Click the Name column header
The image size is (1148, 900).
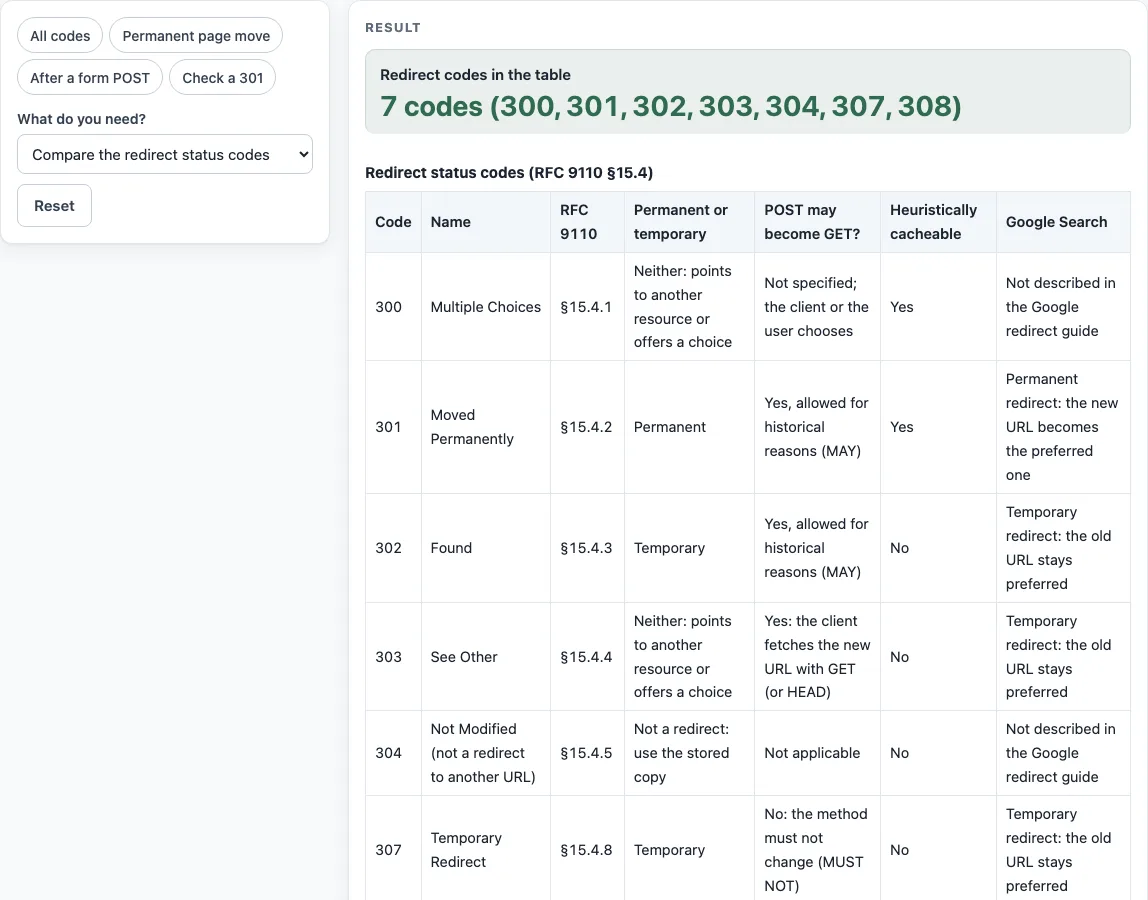pyautogui.click(x=485, y=222)
